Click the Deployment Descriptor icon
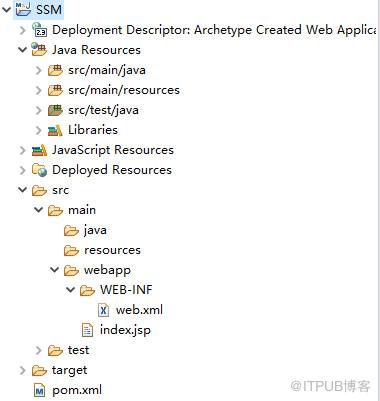Screen dimensions: 380x401 tap(39, 30)
